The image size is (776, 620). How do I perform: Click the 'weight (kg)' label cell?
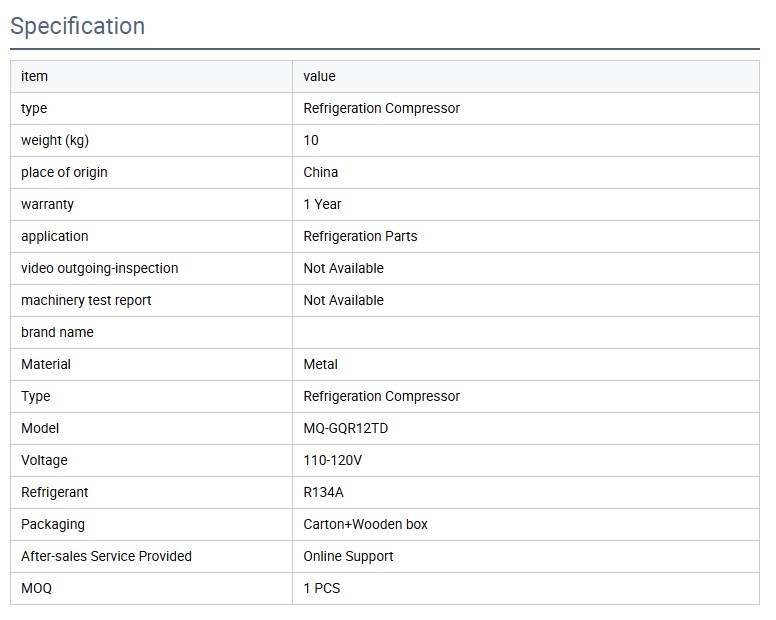[55, 141]
